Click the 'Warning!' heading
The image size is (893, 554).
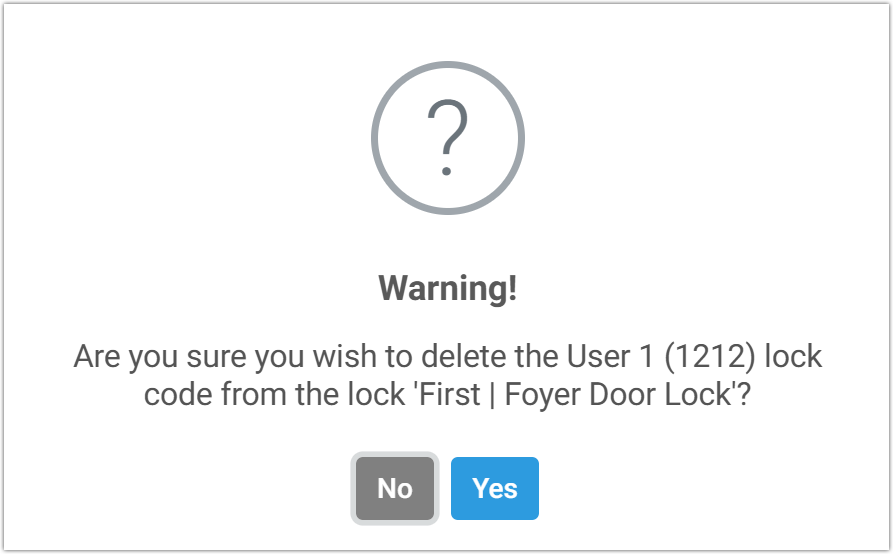pyautogui.click(x=447, y=289)
